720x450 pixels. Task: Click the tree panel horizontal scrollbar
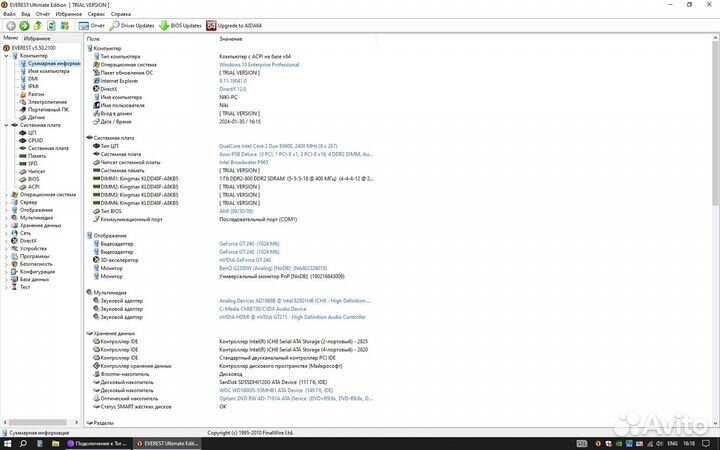[41, 422]
